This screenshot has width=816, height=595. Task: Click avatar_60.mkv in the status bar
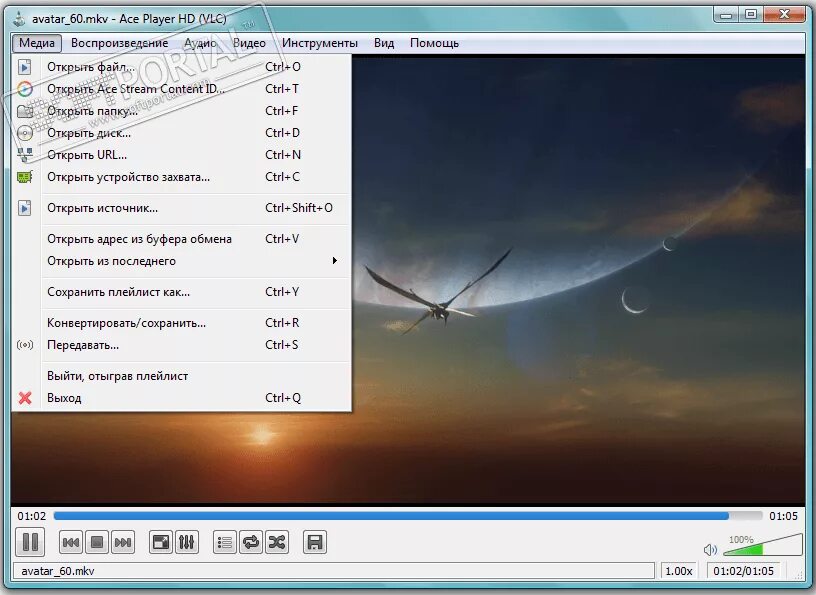(58, 571)
